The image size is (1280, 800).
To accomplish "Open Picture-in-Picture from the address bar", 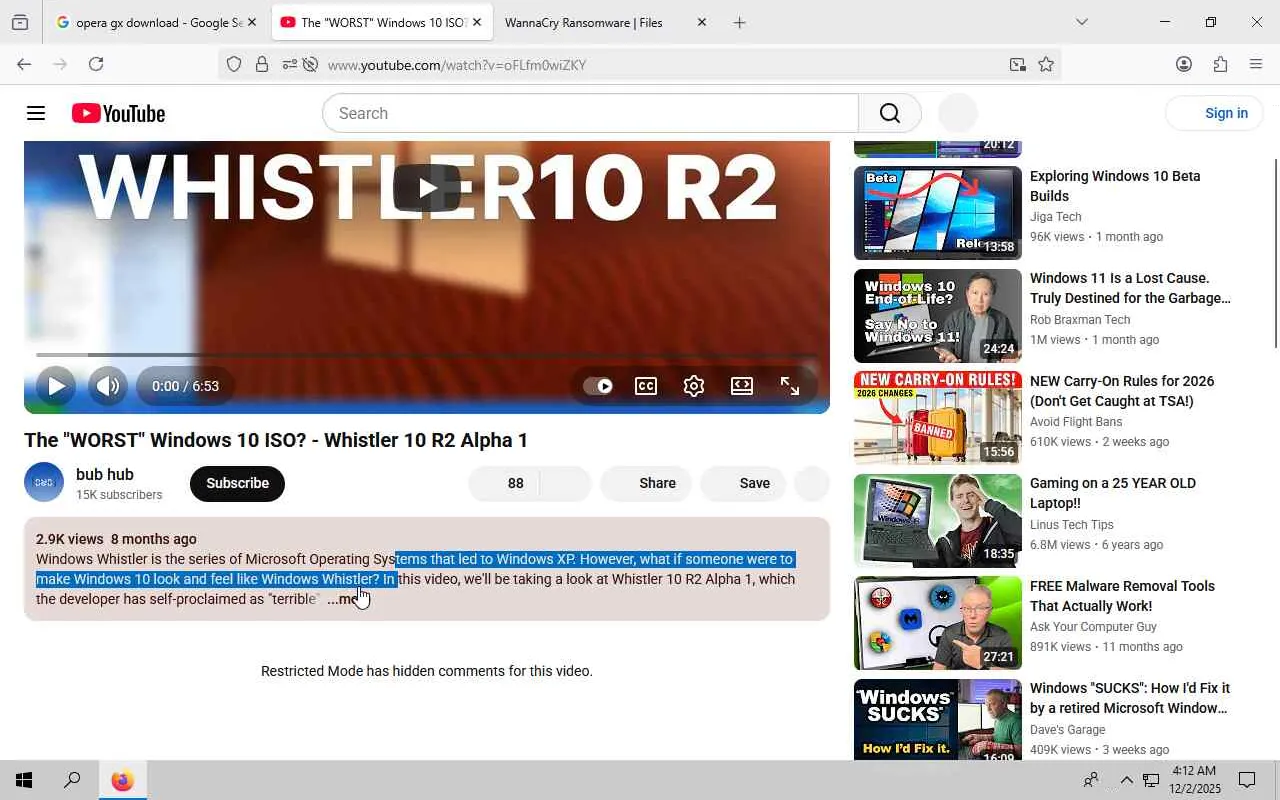I will 1017,64.
